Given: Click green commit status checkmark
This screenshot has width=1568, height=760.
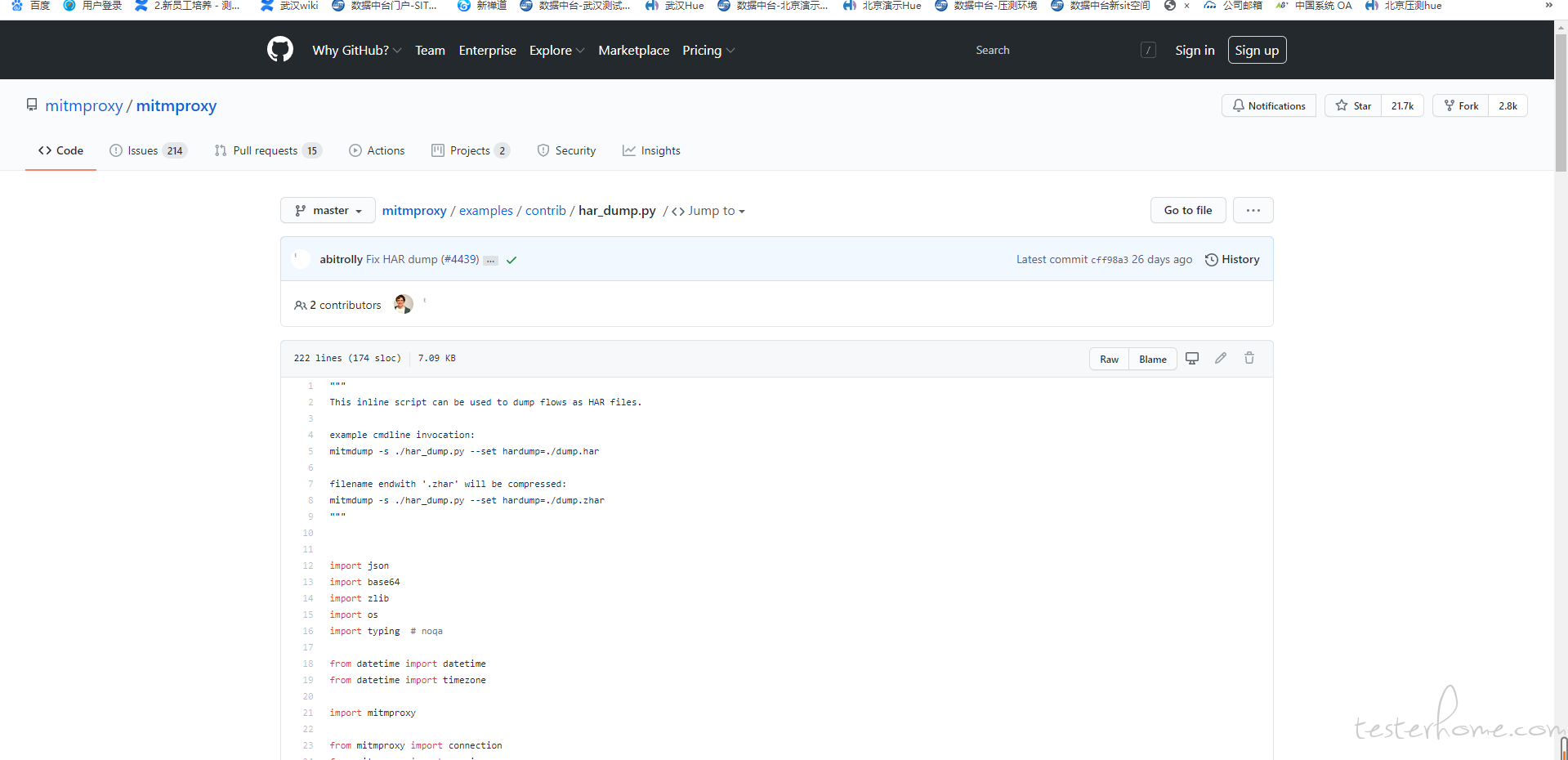Looking at the screenshot, I should pos(511,260).
